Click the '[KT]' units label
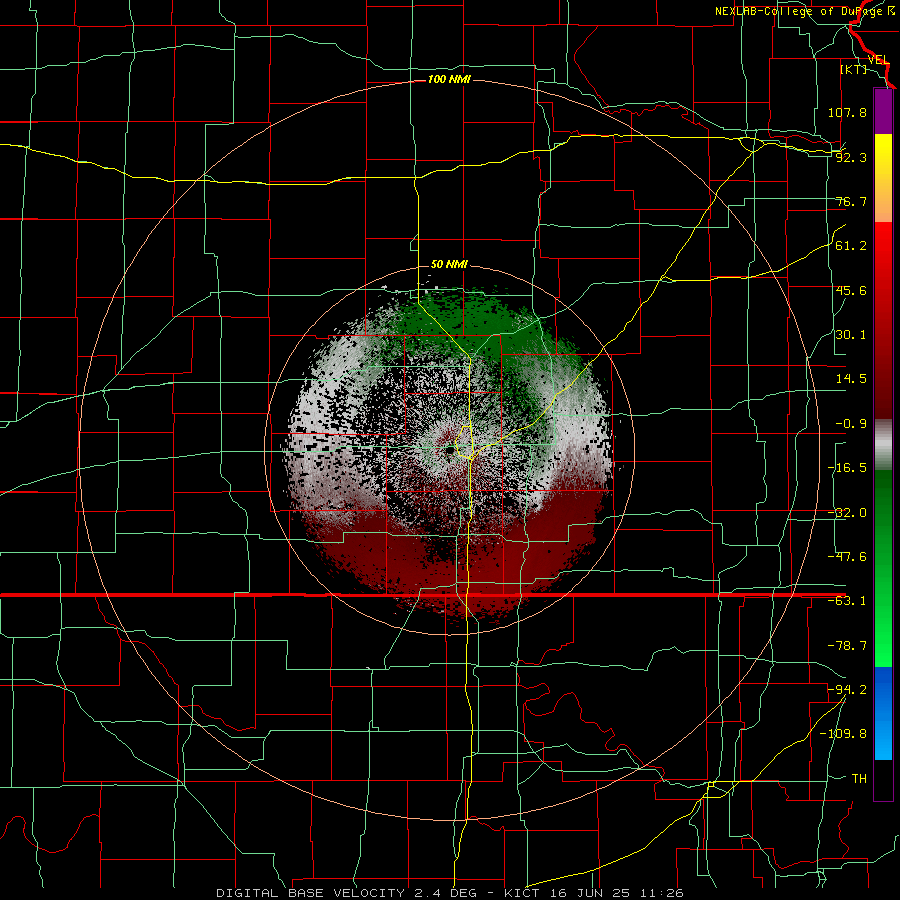900x900 pixels. tap(854, 69)
